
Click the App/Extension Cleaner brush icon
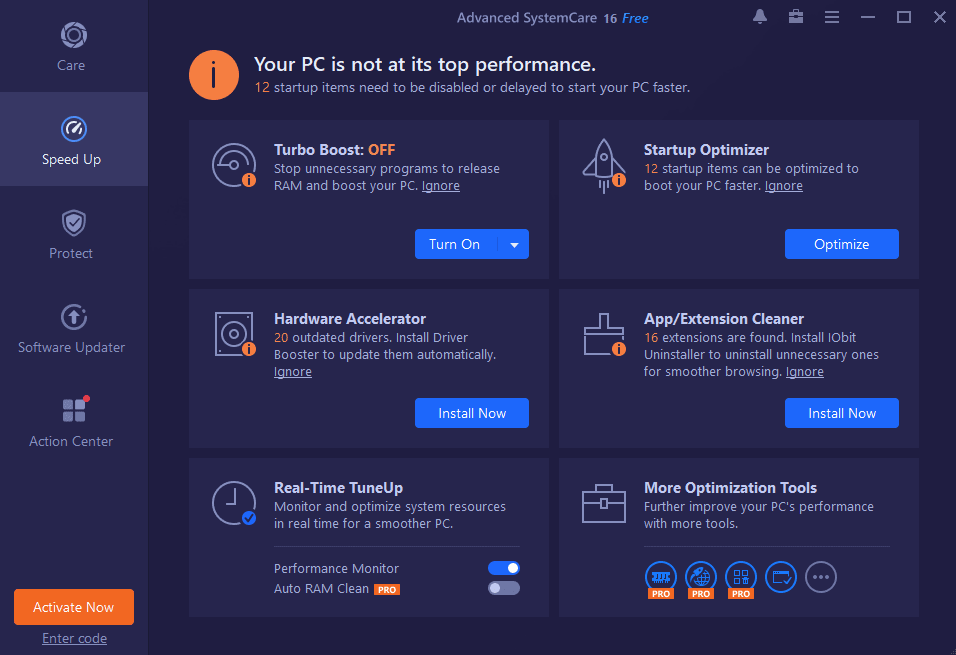tap(604, 334)
